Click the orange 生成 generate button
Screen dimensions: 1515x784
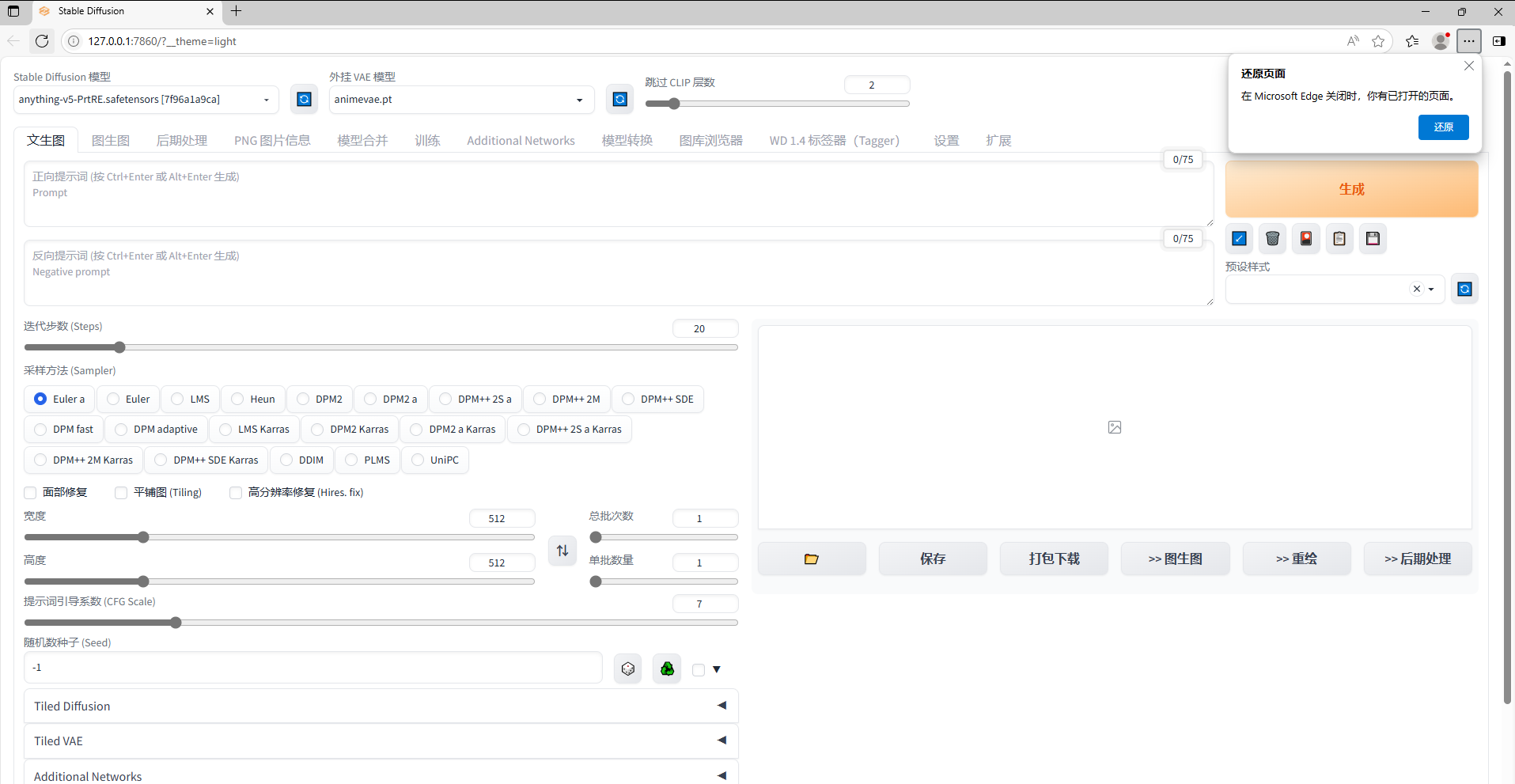[x=1351, y=189]
